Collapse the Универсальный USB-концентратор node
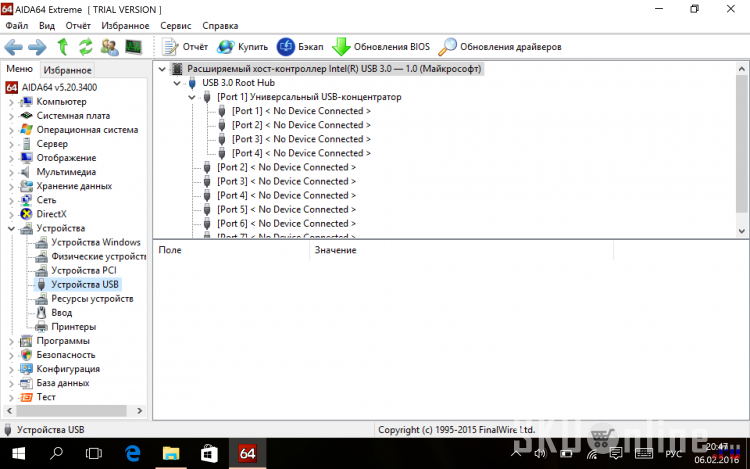The width and height of the screenshot is (750, 469). 192,97
